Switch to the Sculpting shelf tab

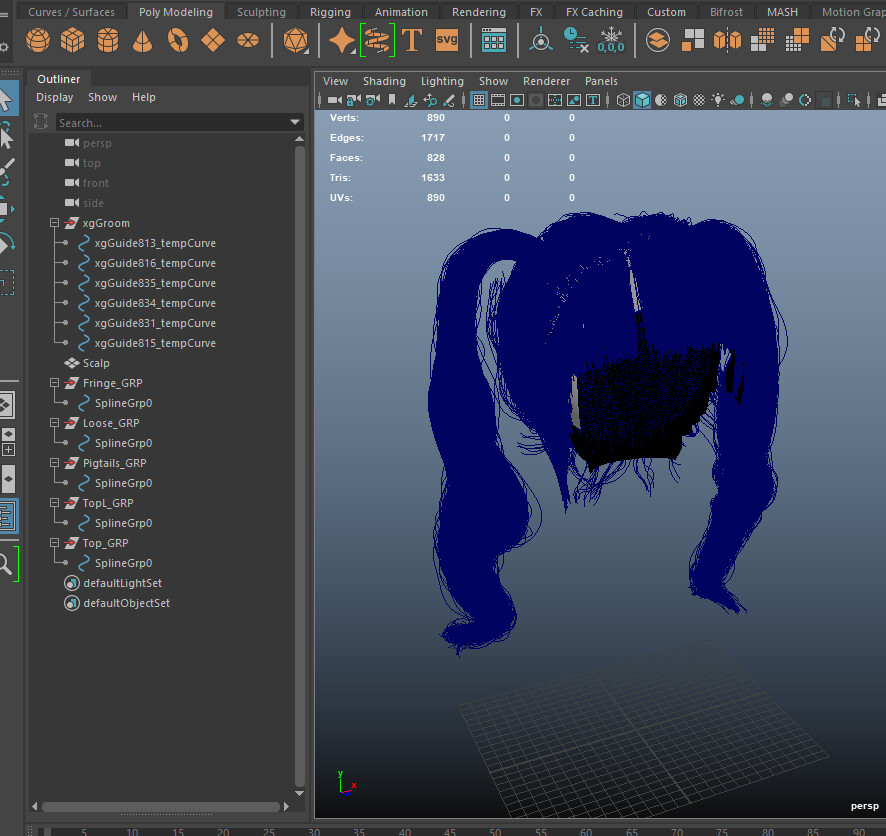click(261, 12)
